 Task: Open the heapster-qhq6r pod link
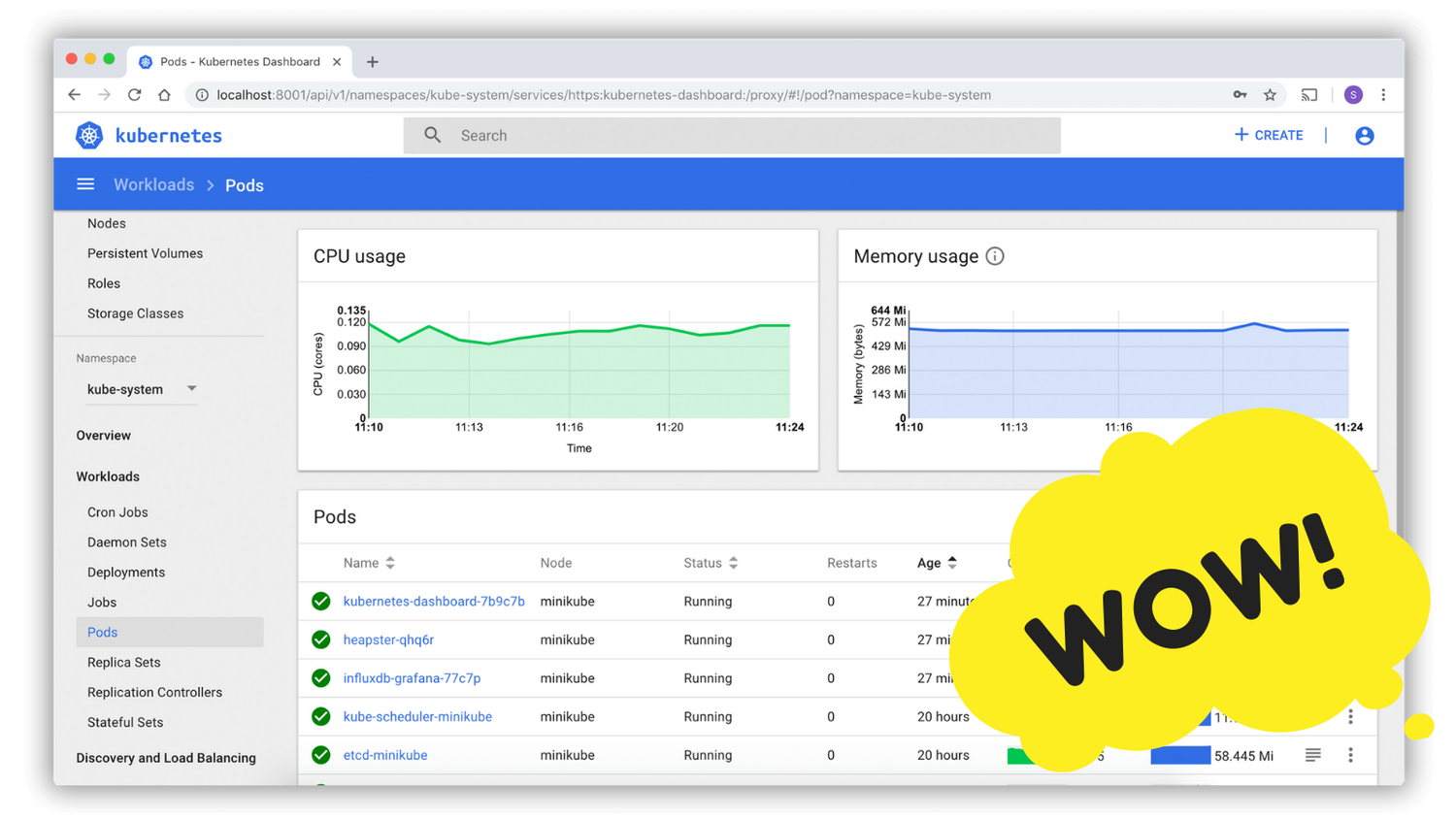tap(388, 640)
